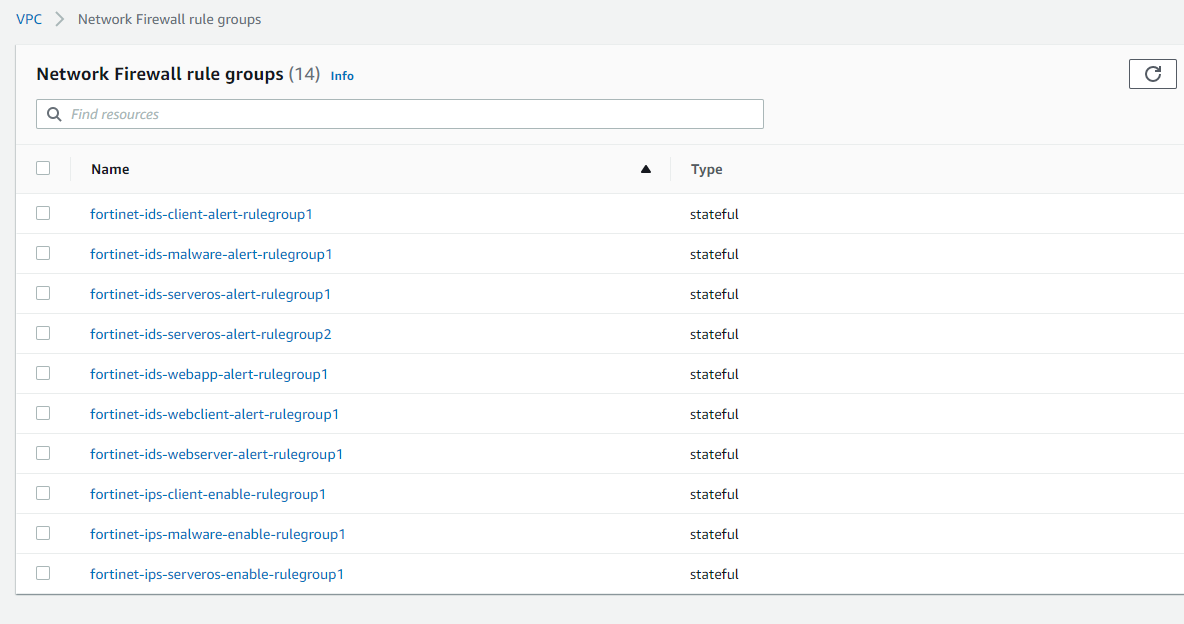Open fortinet-ids-serveros-alert-rulegroup1

click(x=210, y=293)
